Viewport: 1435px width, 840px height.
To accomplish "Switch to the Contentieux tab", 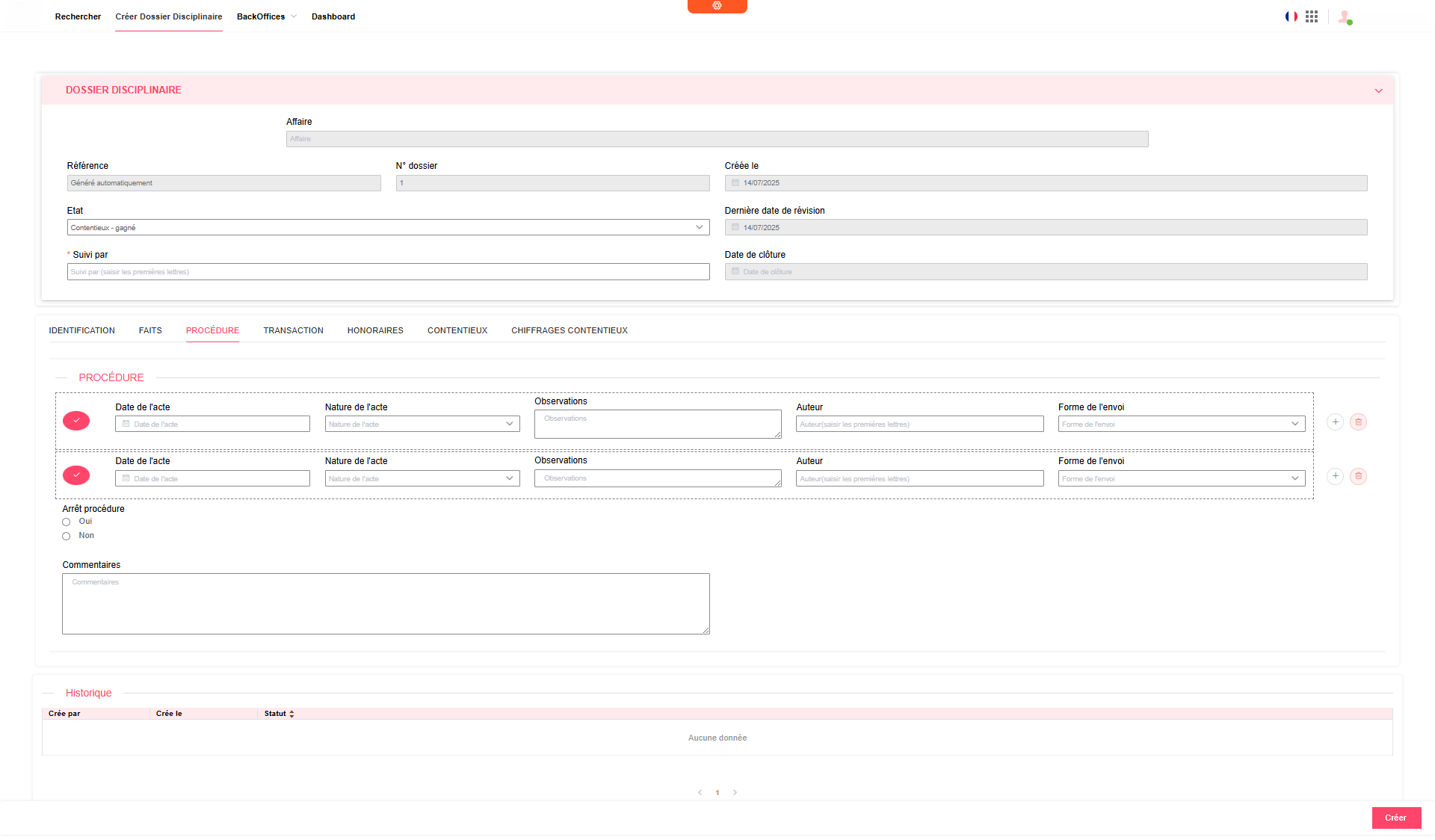I will tap(457, 330).
